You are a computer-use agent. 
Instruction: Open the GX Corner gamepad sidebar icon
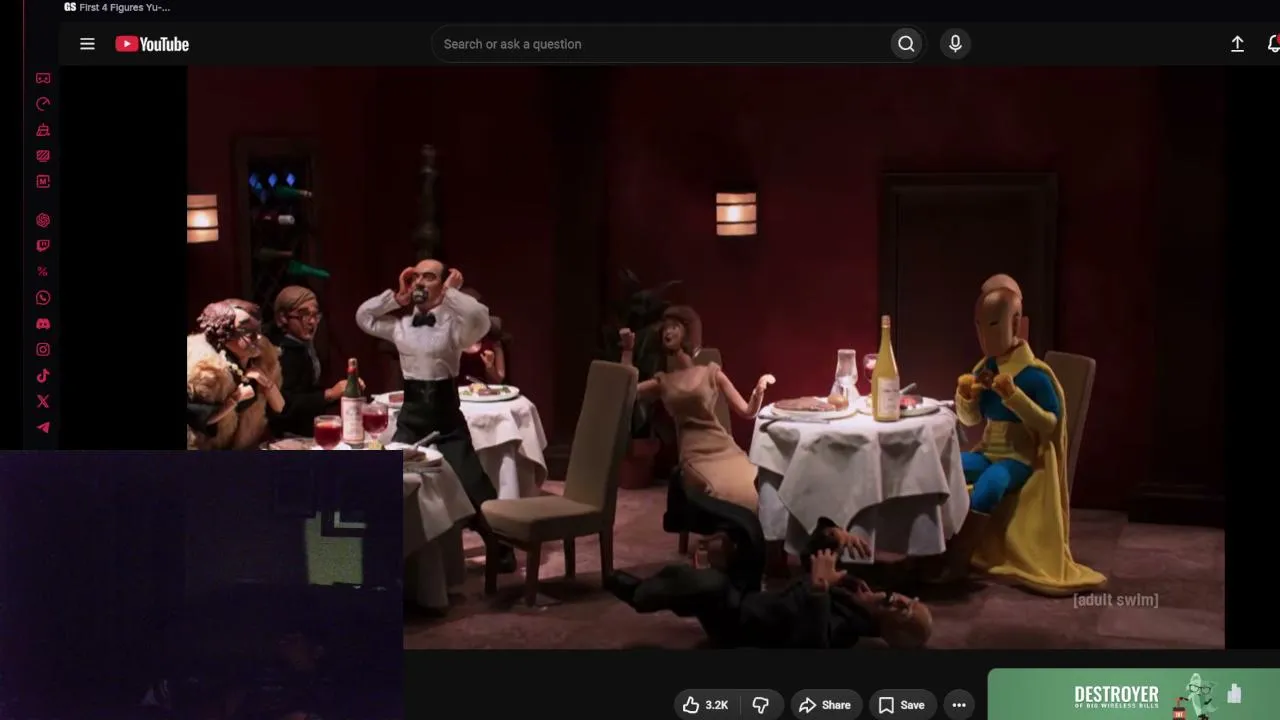43,78
